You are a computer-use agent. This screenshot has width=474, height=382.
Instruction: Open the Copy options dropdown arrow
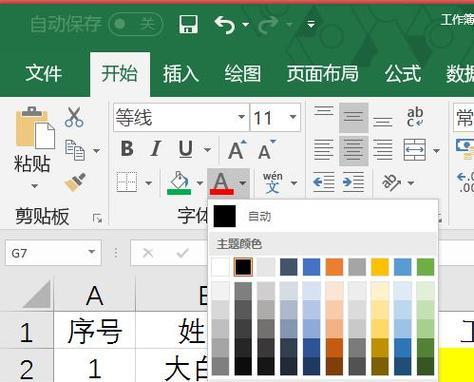96,151
